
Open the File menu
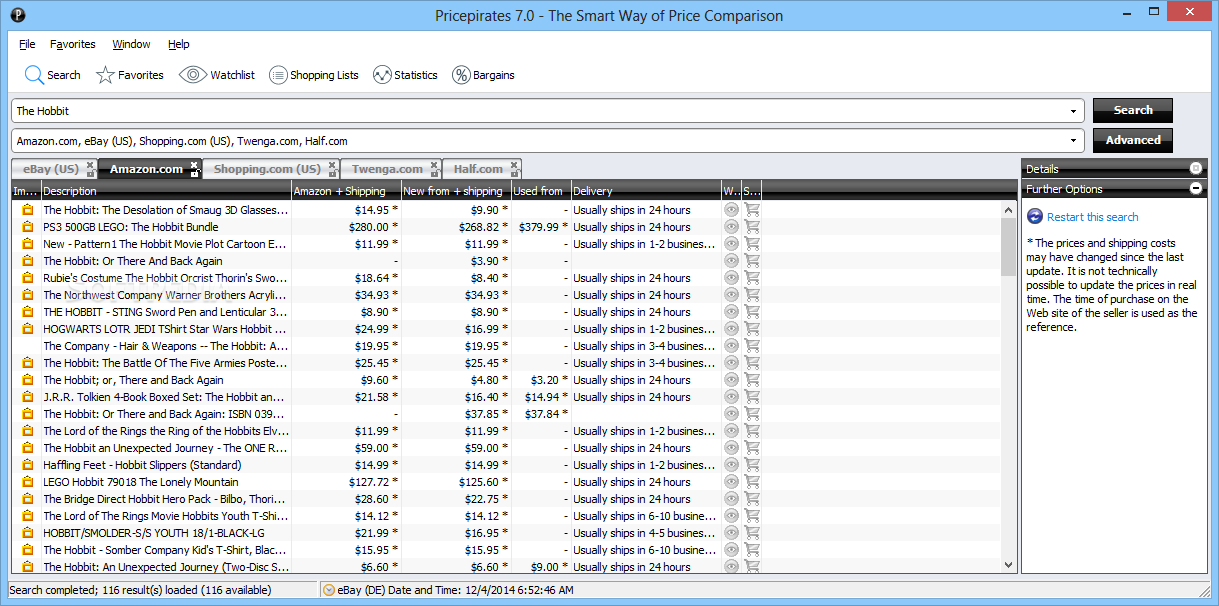coord(27,44)
